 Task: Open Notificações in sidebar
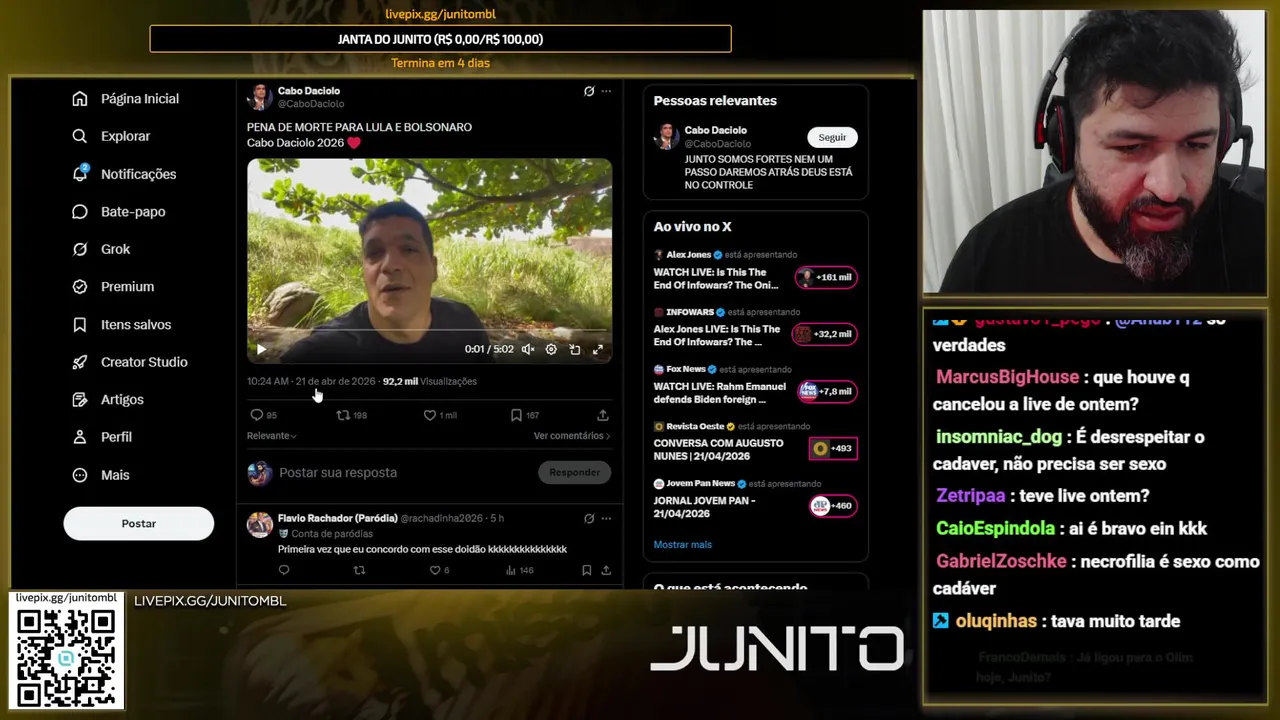(124, 174)
